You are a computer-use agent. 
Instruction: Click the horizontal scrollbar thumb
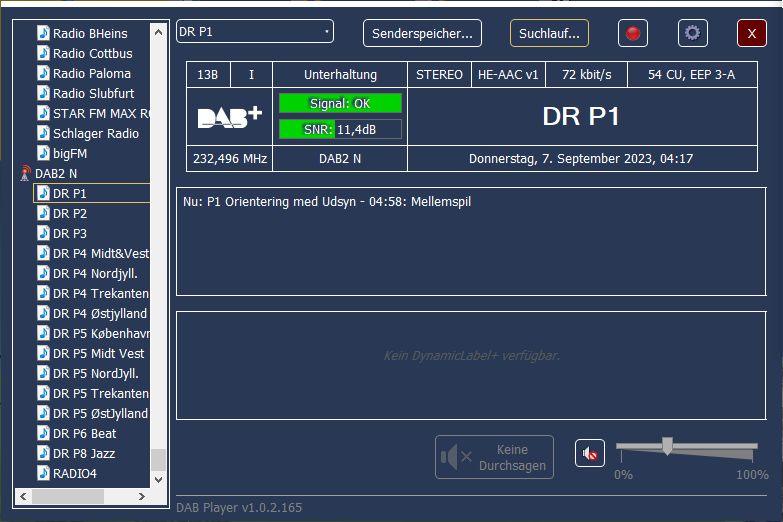(x=68, y=496)
